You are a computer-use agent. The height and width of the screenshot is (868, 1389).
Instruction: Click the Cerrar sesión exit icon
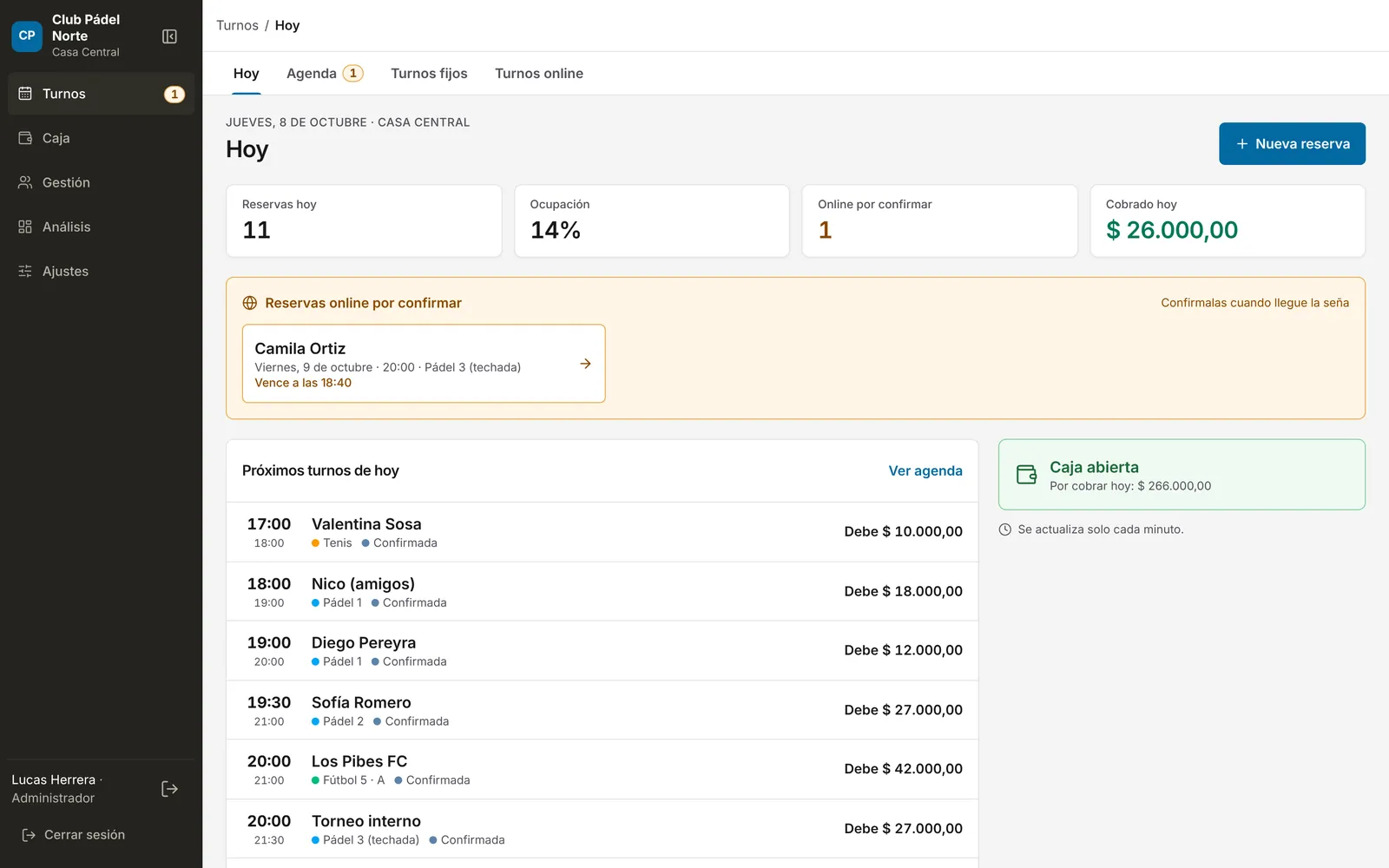click(29, 835)
